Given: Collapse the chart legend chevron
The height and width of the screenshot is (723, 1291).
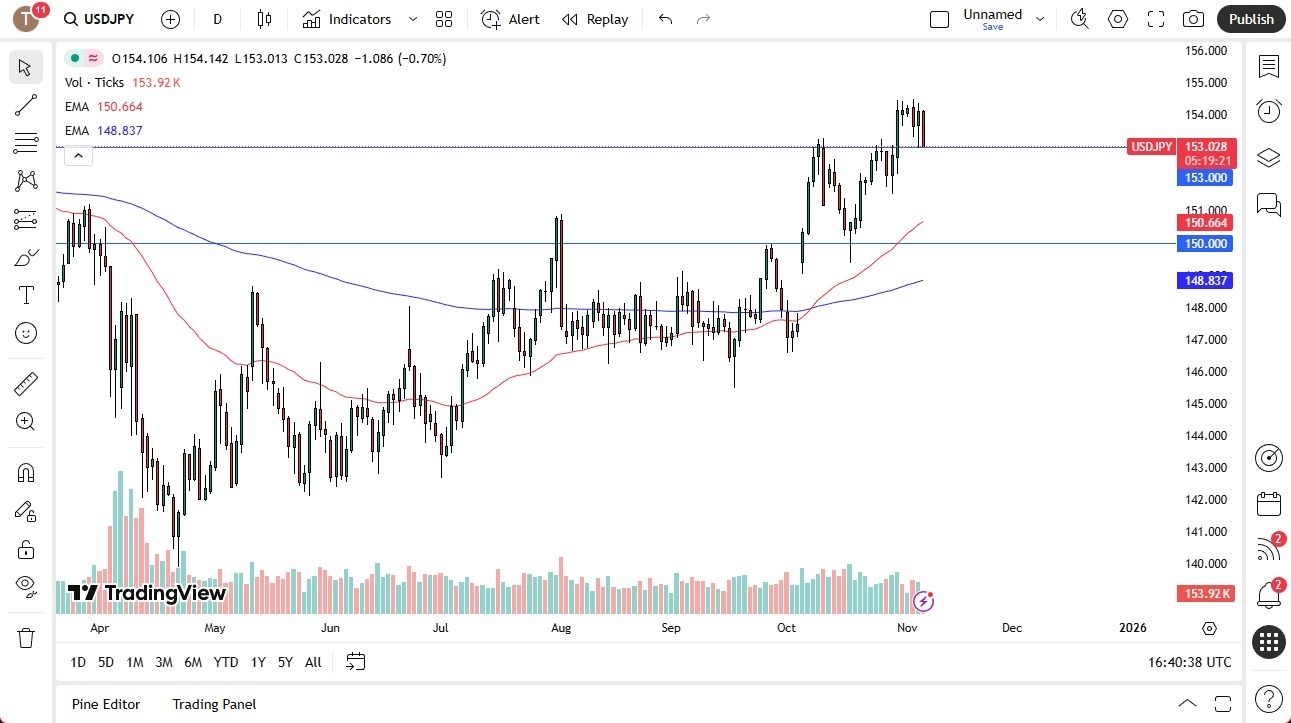Looking at the screenshot, I should (78, 155).
